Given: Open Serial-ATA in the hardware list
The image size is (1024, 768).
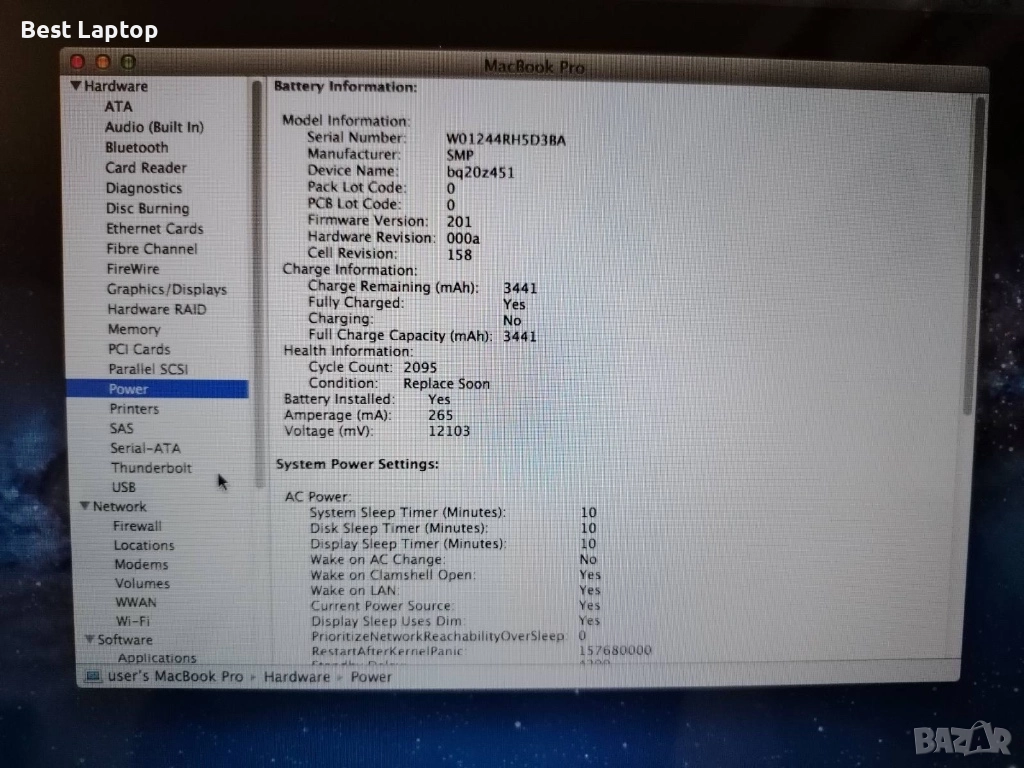Looking at the screenshot, I should pyautogui.click(x=145, y=448).
